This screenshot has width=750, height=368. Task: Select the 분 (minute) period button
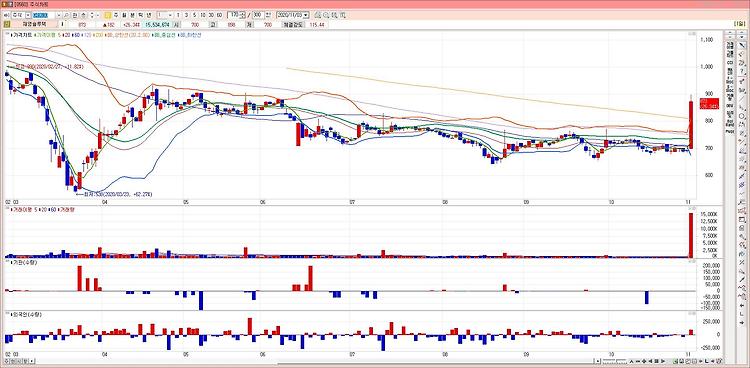(132, 15)
